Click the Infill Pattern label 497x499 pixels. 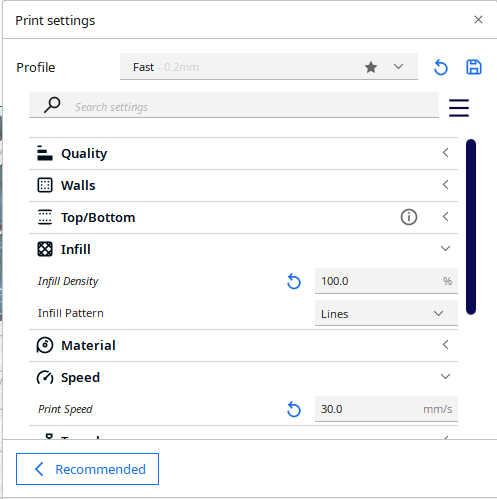tap(71, 313)
